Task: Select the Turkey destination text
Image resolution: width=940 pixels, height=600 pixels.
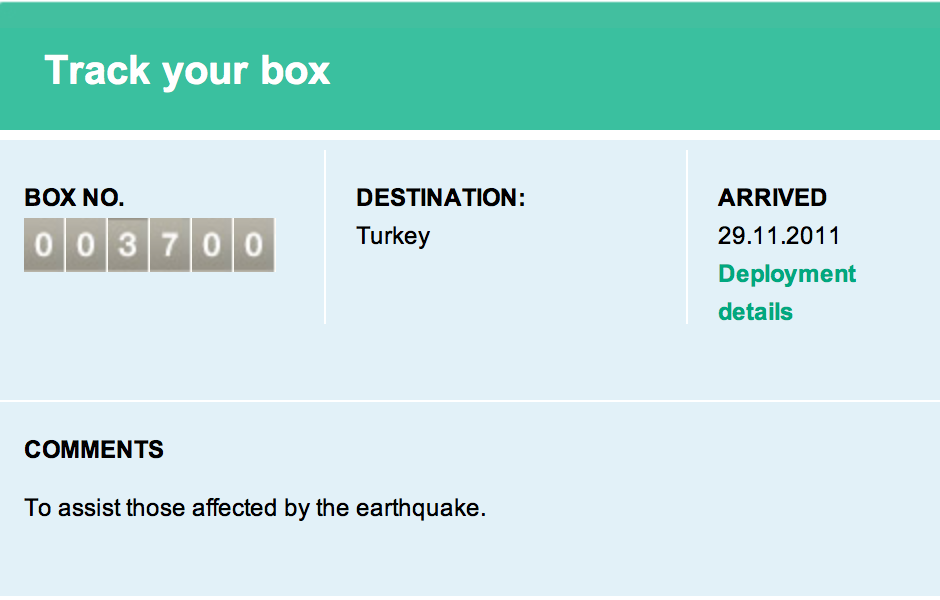Action: [393, 236]
